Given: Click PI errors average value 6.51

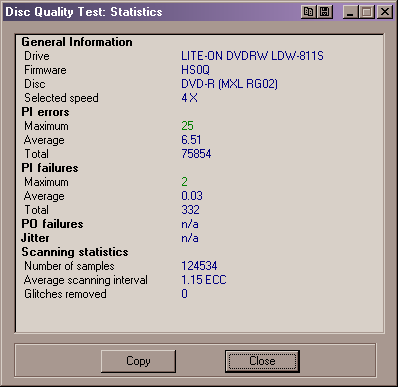Looking at the screenshot, I should tap(191, 140).
